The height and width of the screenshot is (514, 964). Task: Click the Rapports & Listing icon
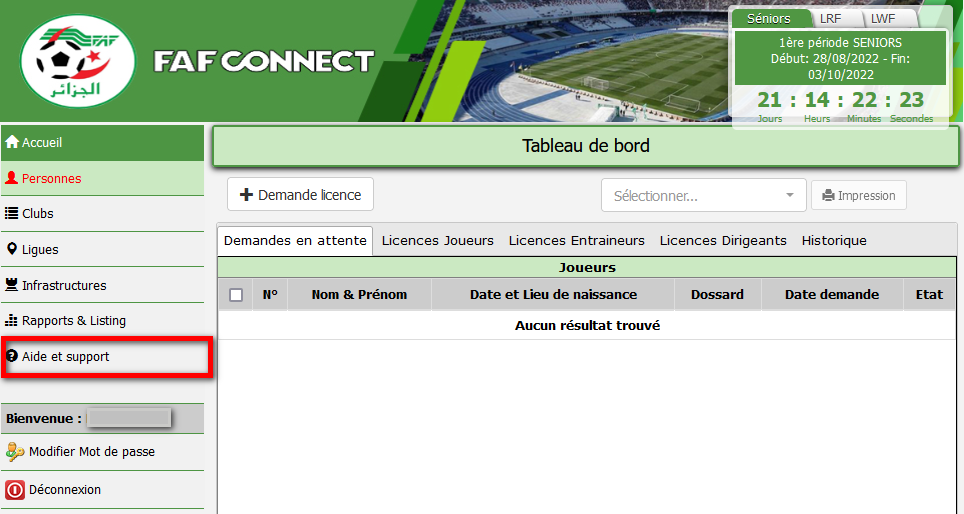click(12, 321)
